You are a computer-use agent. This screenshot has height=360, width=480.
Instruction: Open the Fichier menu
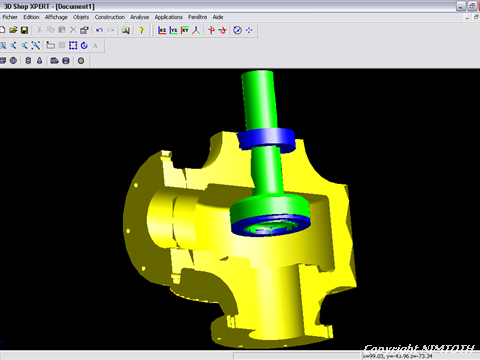pos(10,17)
